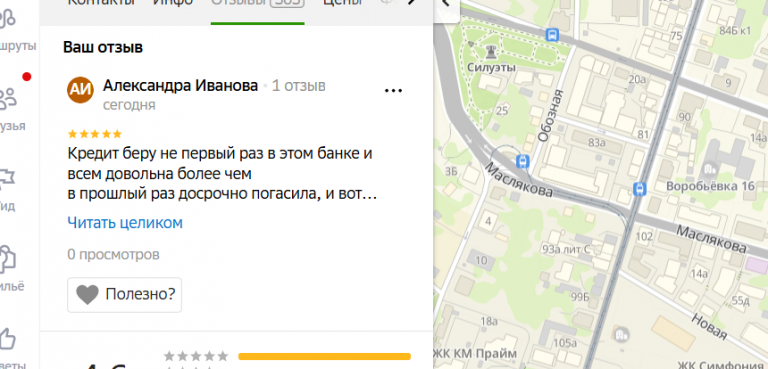Mark review as useful with Полезно button
768x369 pixels.
[x=124, y=295]
